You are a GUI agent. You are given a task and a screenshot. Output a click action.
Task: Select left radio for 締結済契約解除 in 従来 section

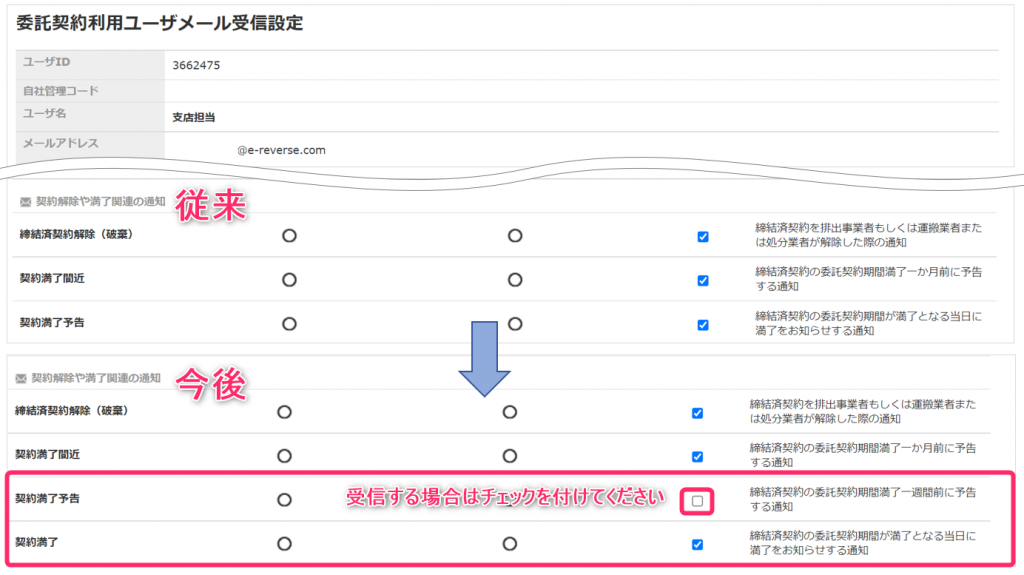(x=289, y=236)
